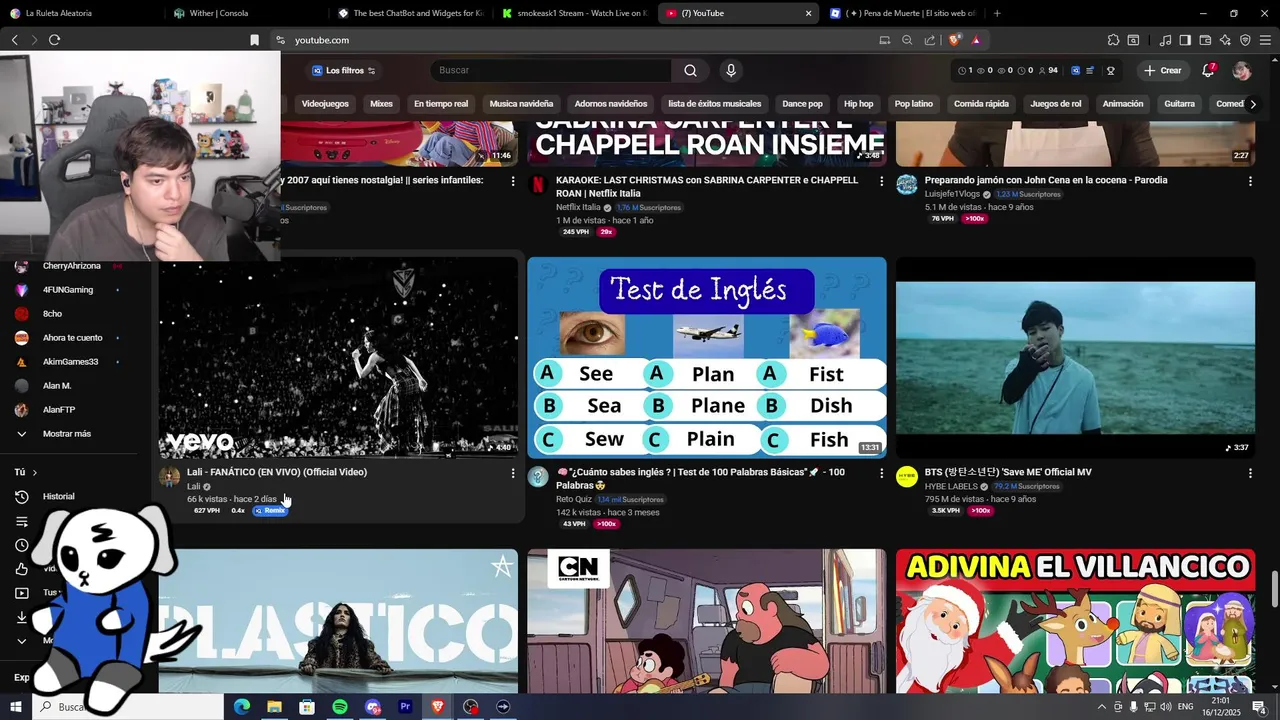Click the Crear button
The width and height of the screenshot is (1280, 720).
click(x=1163, y=71)
